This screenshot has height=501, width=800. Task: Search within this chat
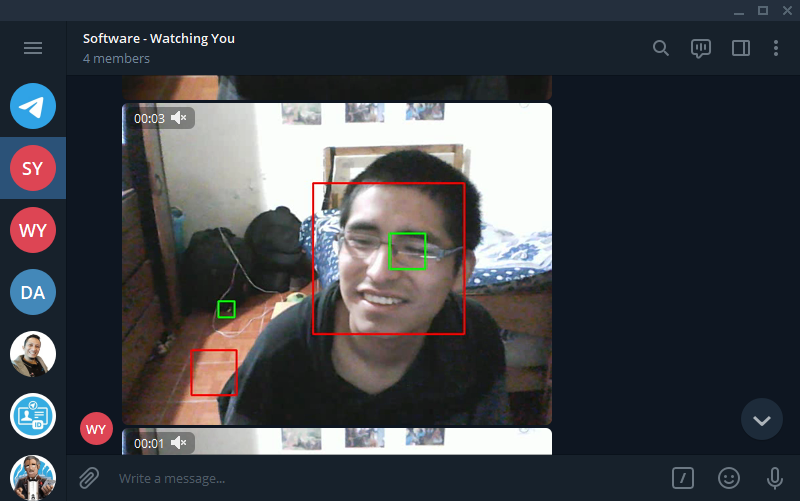[x=661, y=48]
